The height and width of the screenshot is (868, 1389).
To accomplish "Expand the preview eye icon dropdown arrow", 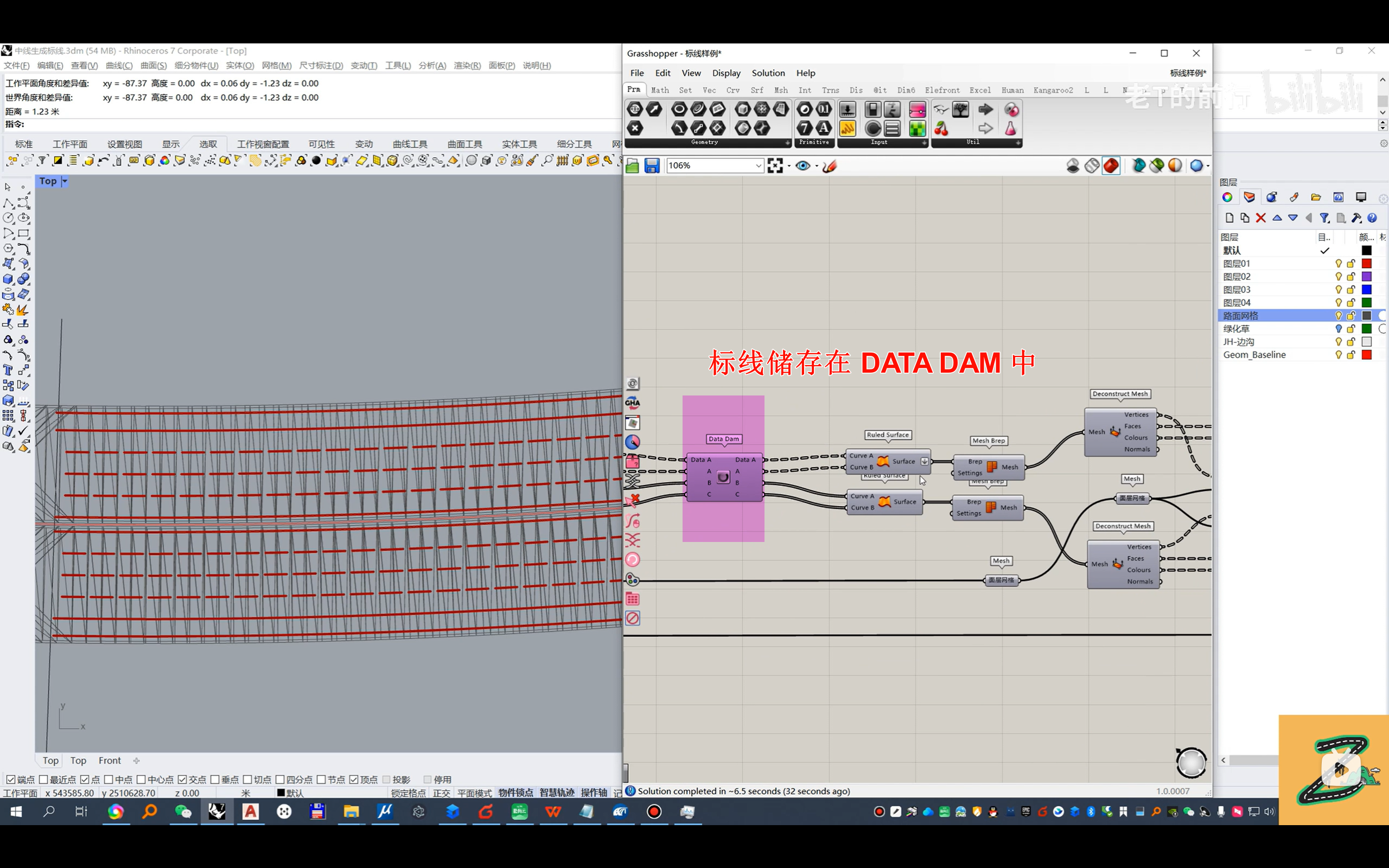I will 816,166.
